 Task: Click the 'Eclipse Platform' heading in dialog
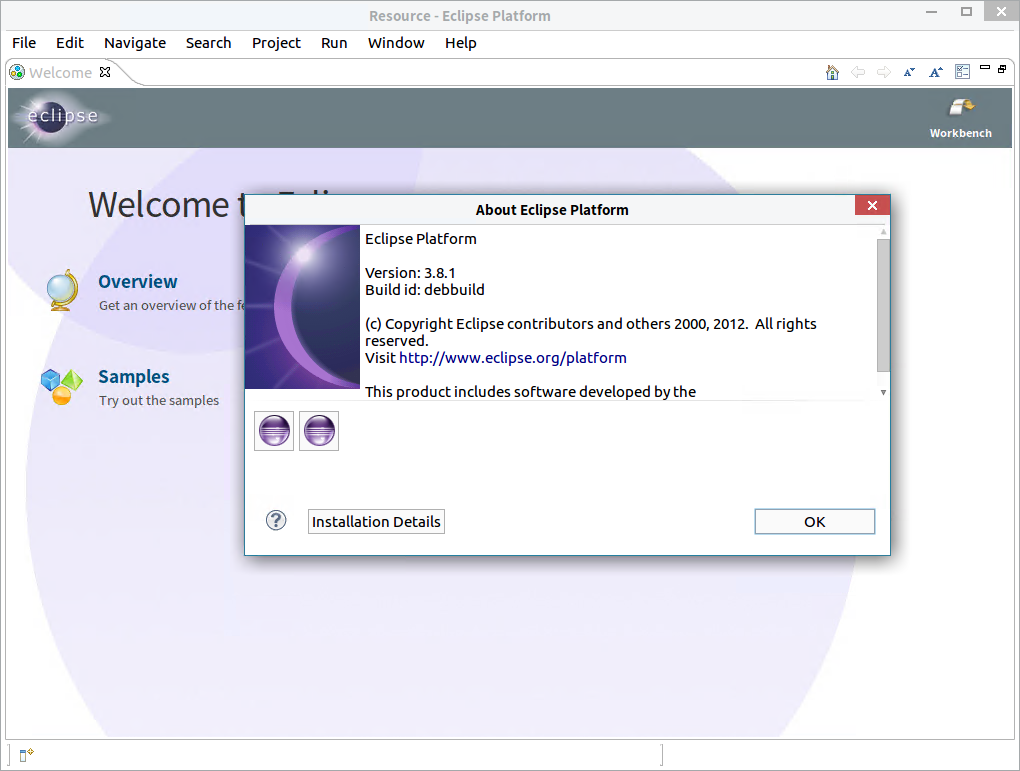click(x=420, y=239)
